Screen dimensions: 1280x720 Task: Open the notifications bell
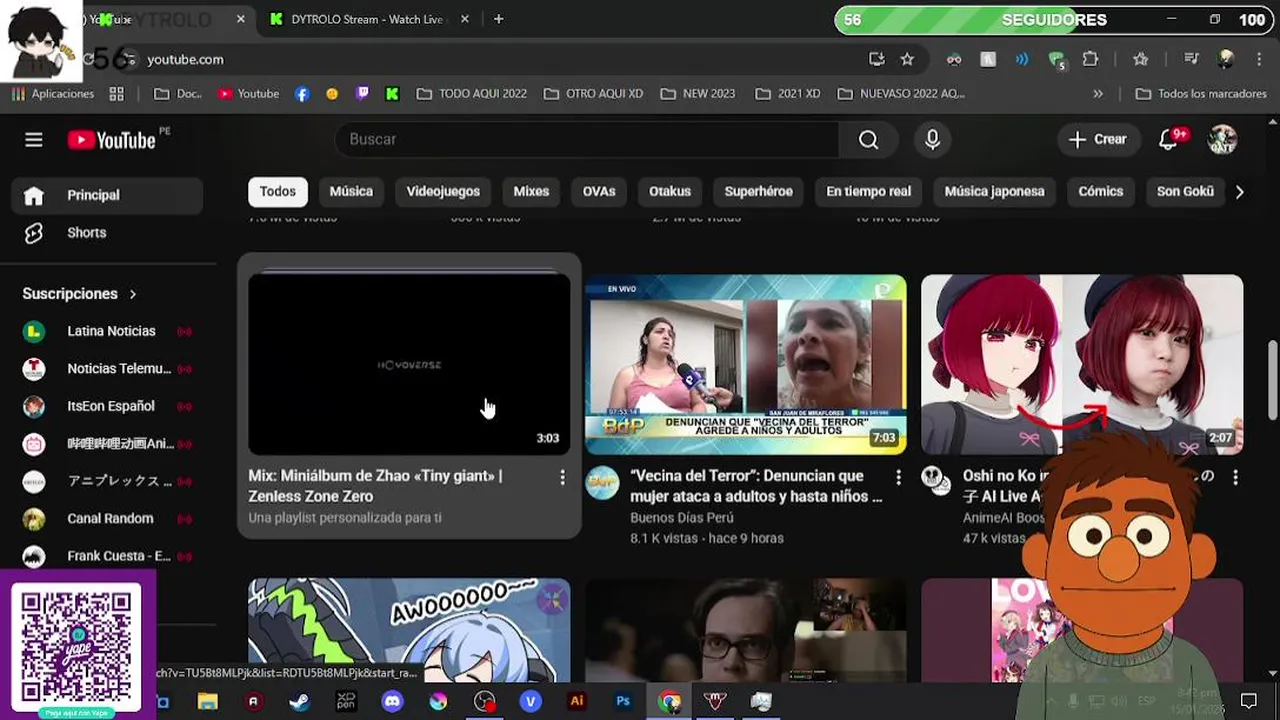tap(1168, 140)
